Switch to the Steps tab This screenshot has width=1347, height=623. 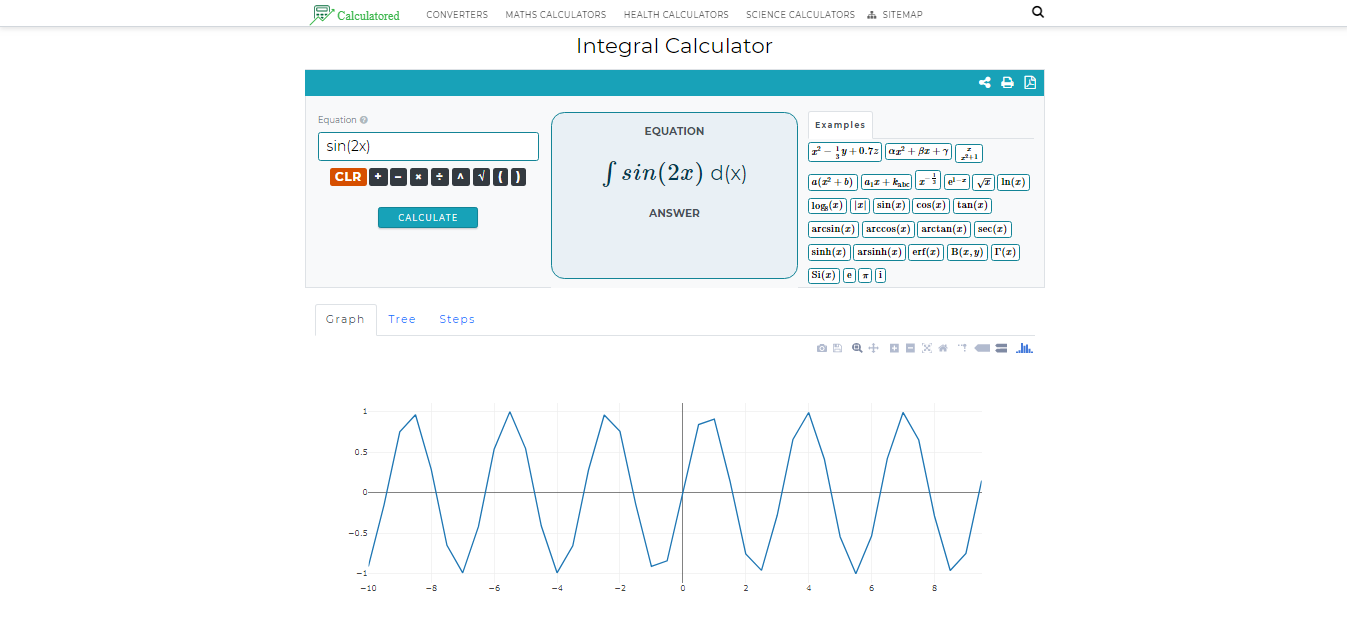pos(457,320)
